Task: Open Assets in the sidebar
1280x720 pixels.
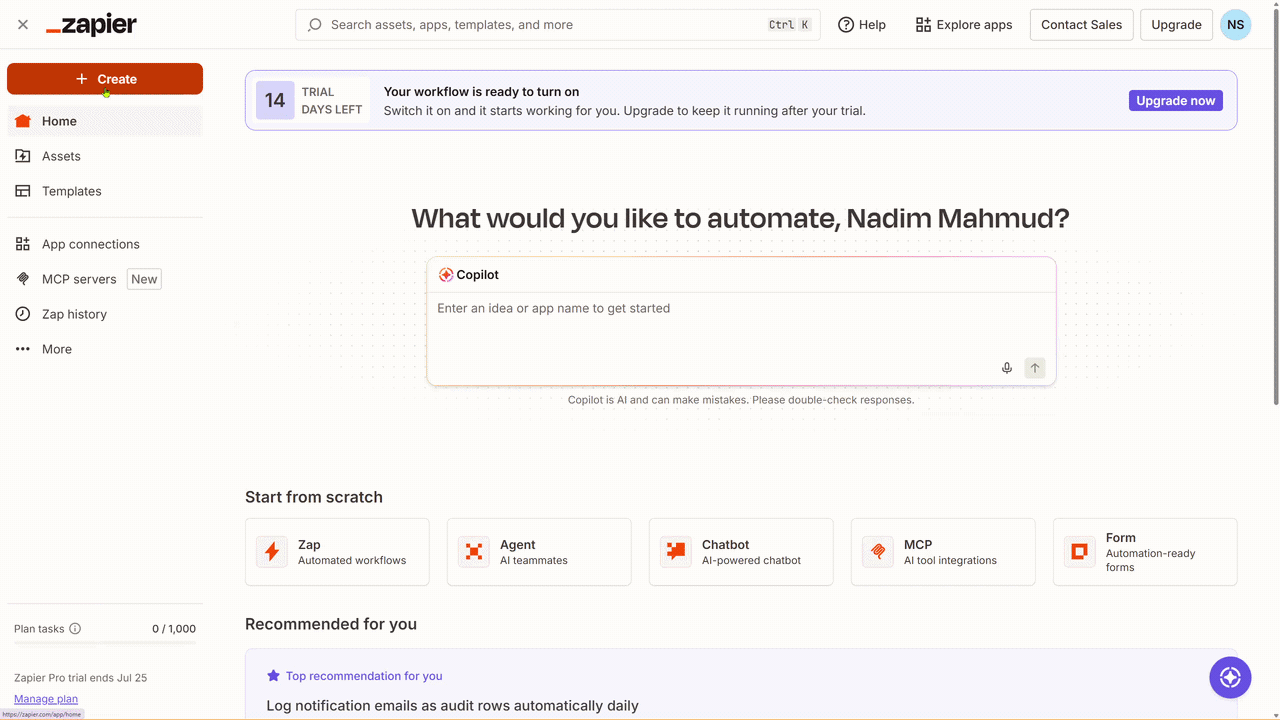Action: (105, 156)
